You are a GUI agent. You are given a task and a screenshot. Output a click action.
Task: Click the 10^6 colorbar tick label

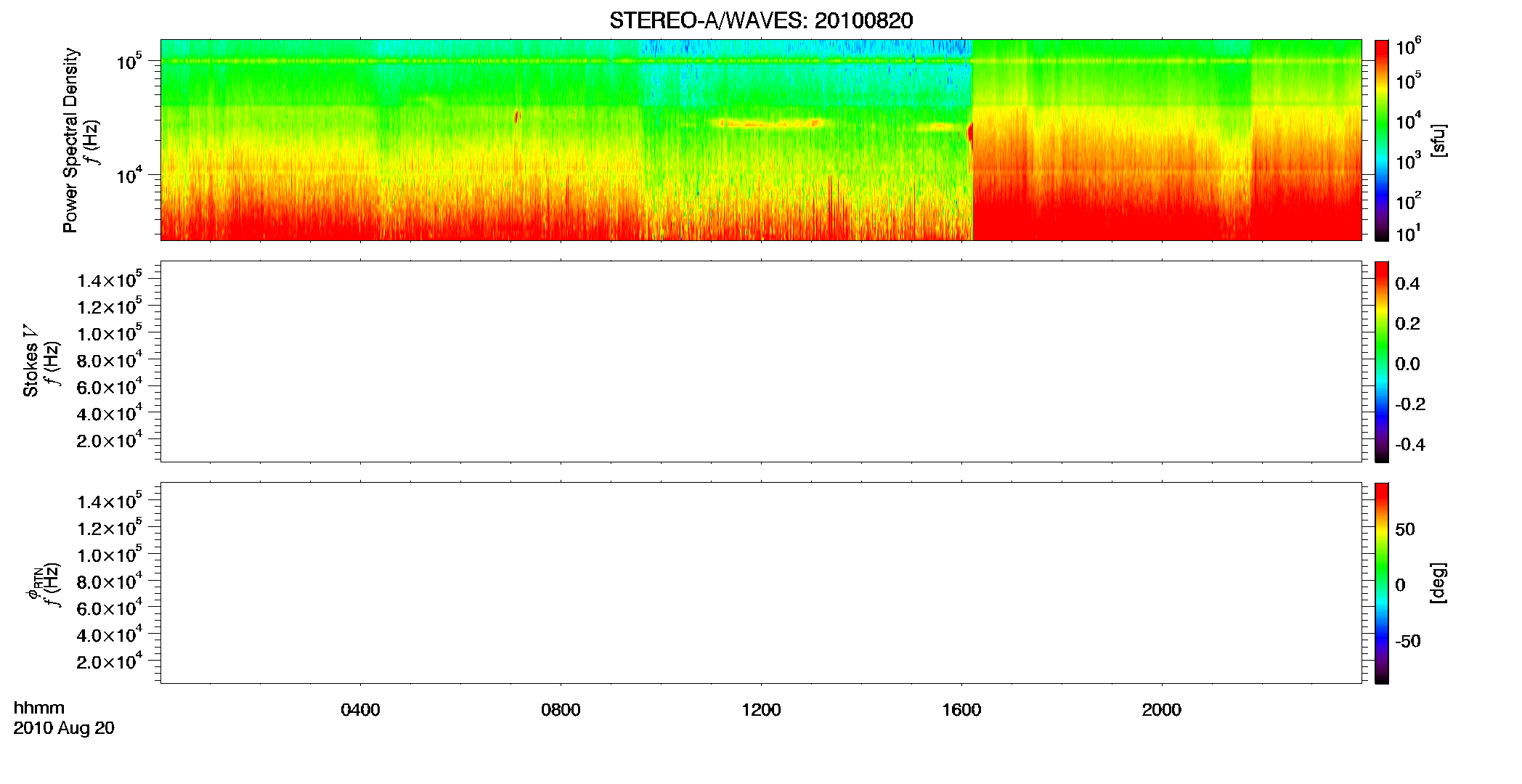[1409, 47]
